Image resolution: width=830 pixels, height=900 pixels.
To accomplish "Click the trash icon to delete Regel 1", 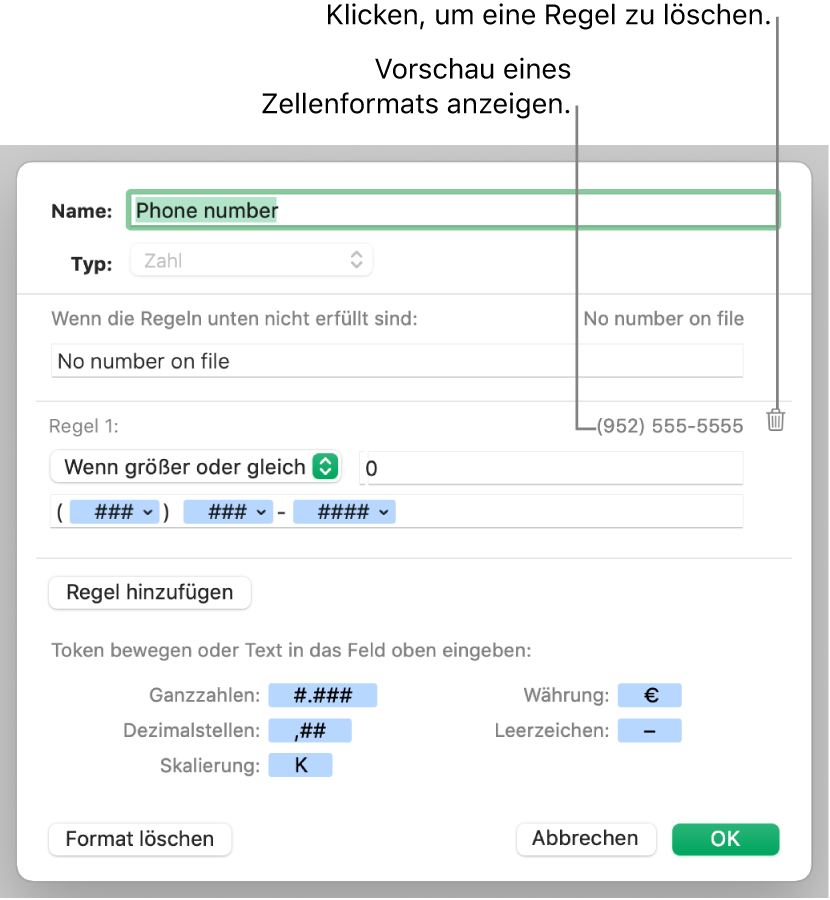I will pyautogui.click(x=775, y=421).
